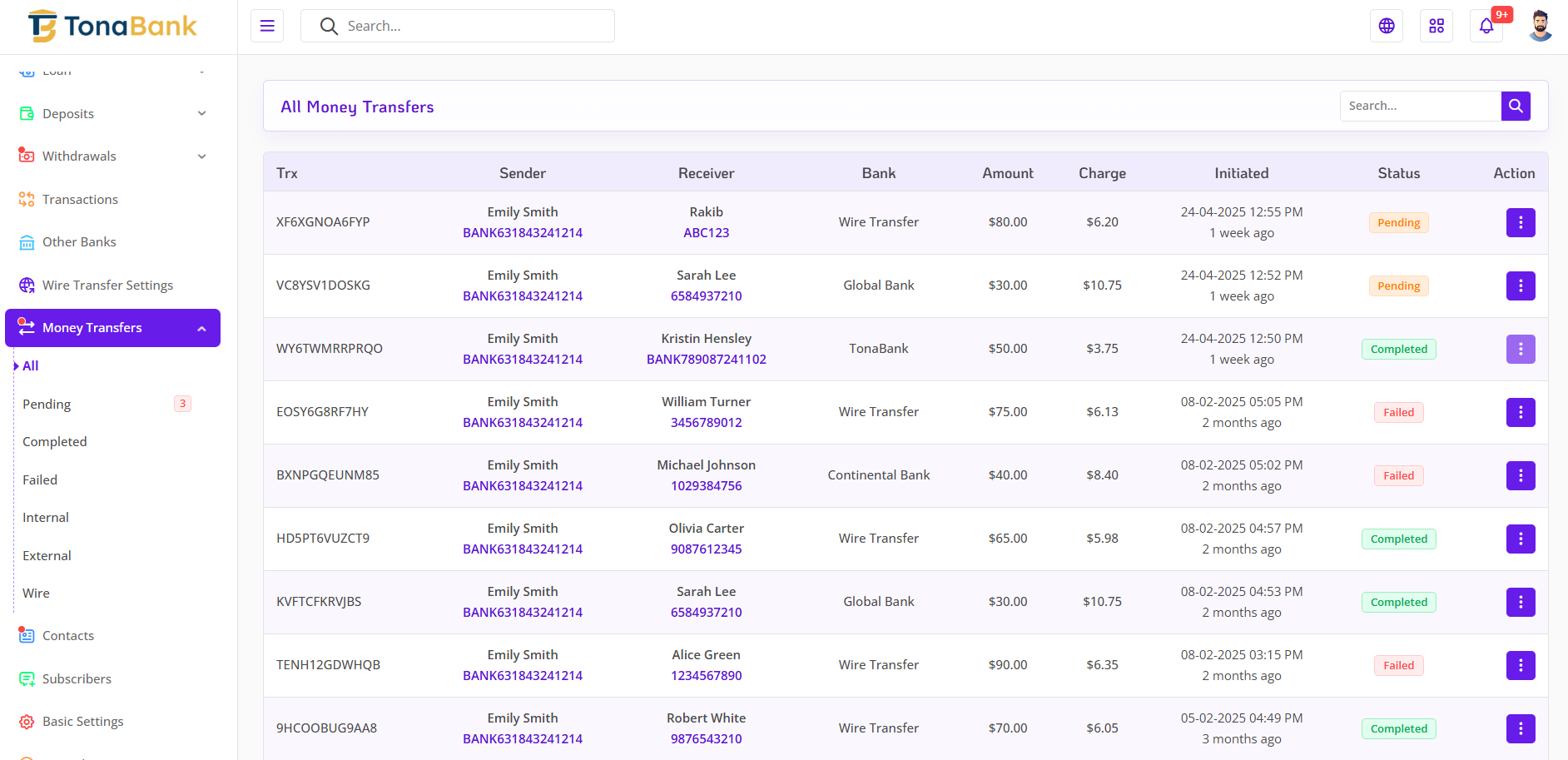Open the apps grid icon
This screenshot has height=760, width=1568.
tap(1437, 26)
